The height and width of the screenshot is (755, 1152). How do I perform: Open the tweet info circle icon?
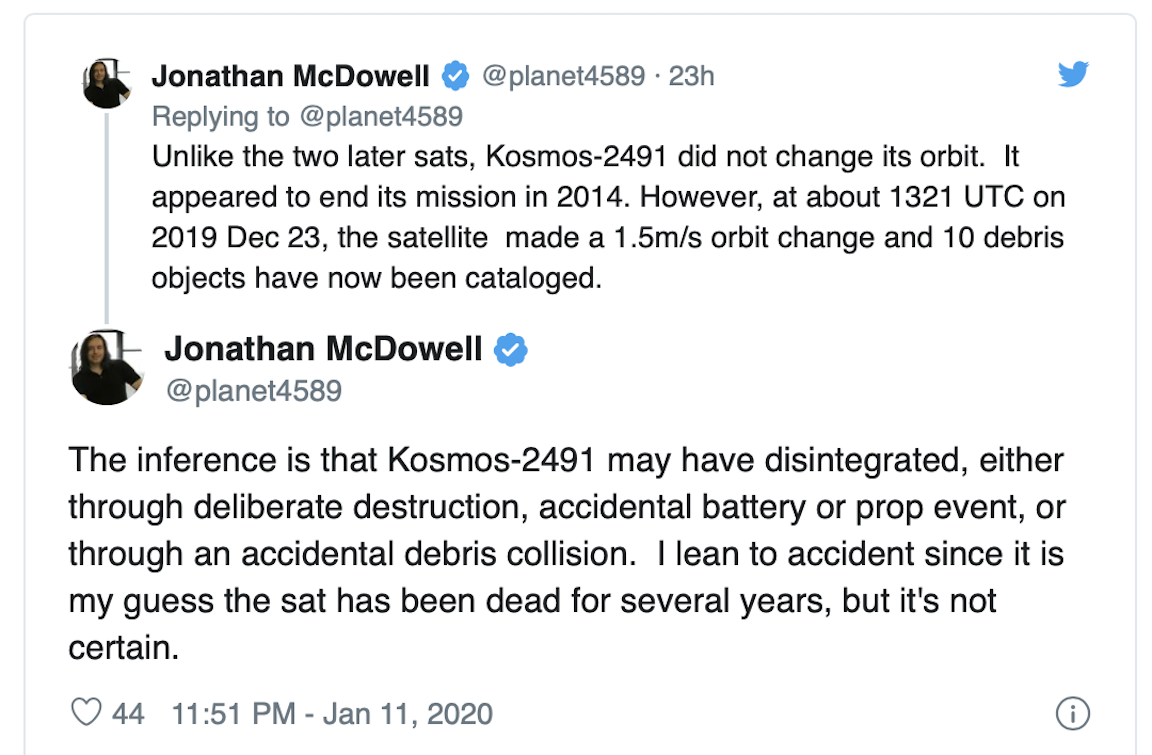tap(1072, 713)
